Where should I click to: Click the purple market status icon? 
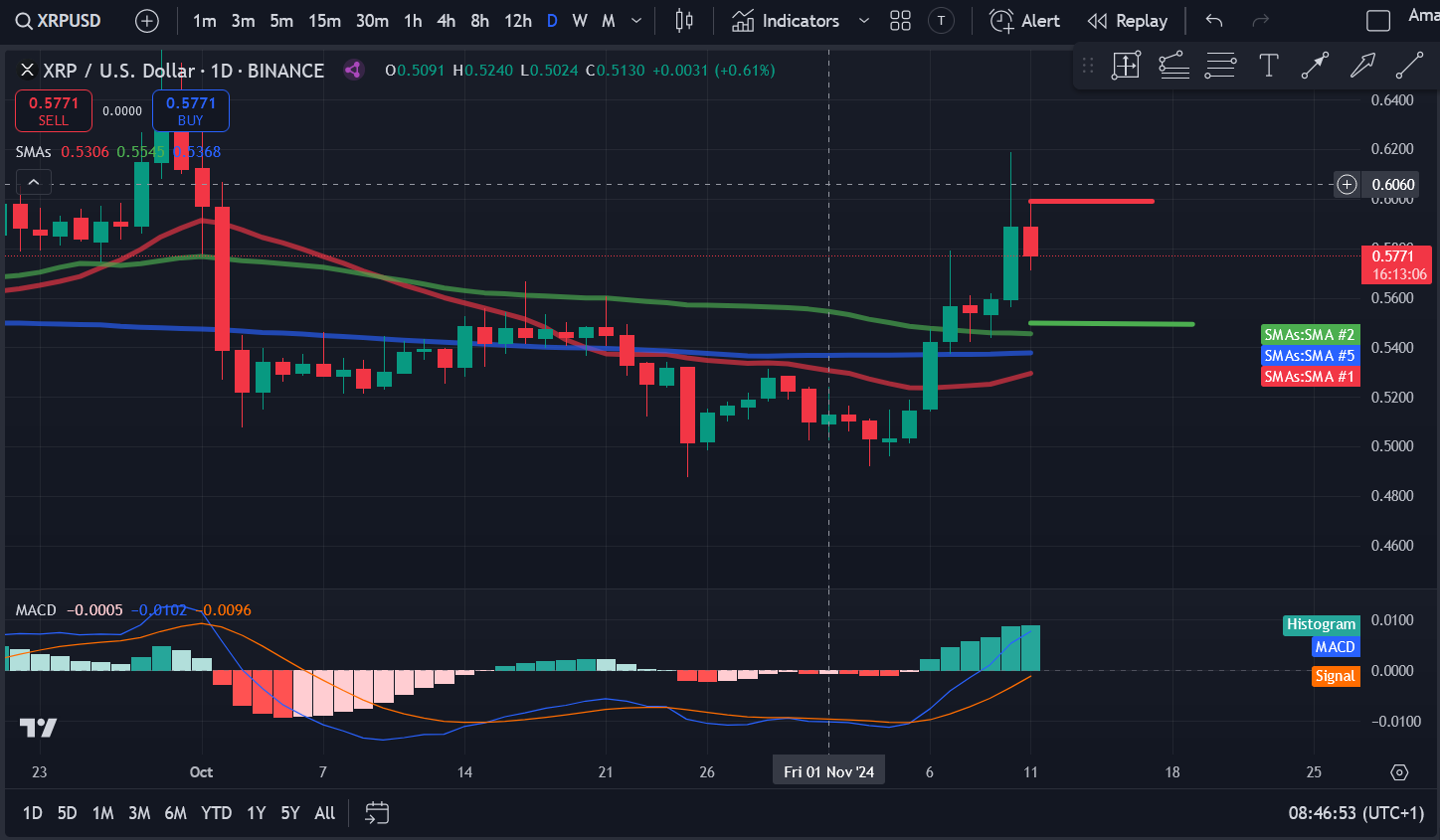pyautogui.click(x=352, y=70)
